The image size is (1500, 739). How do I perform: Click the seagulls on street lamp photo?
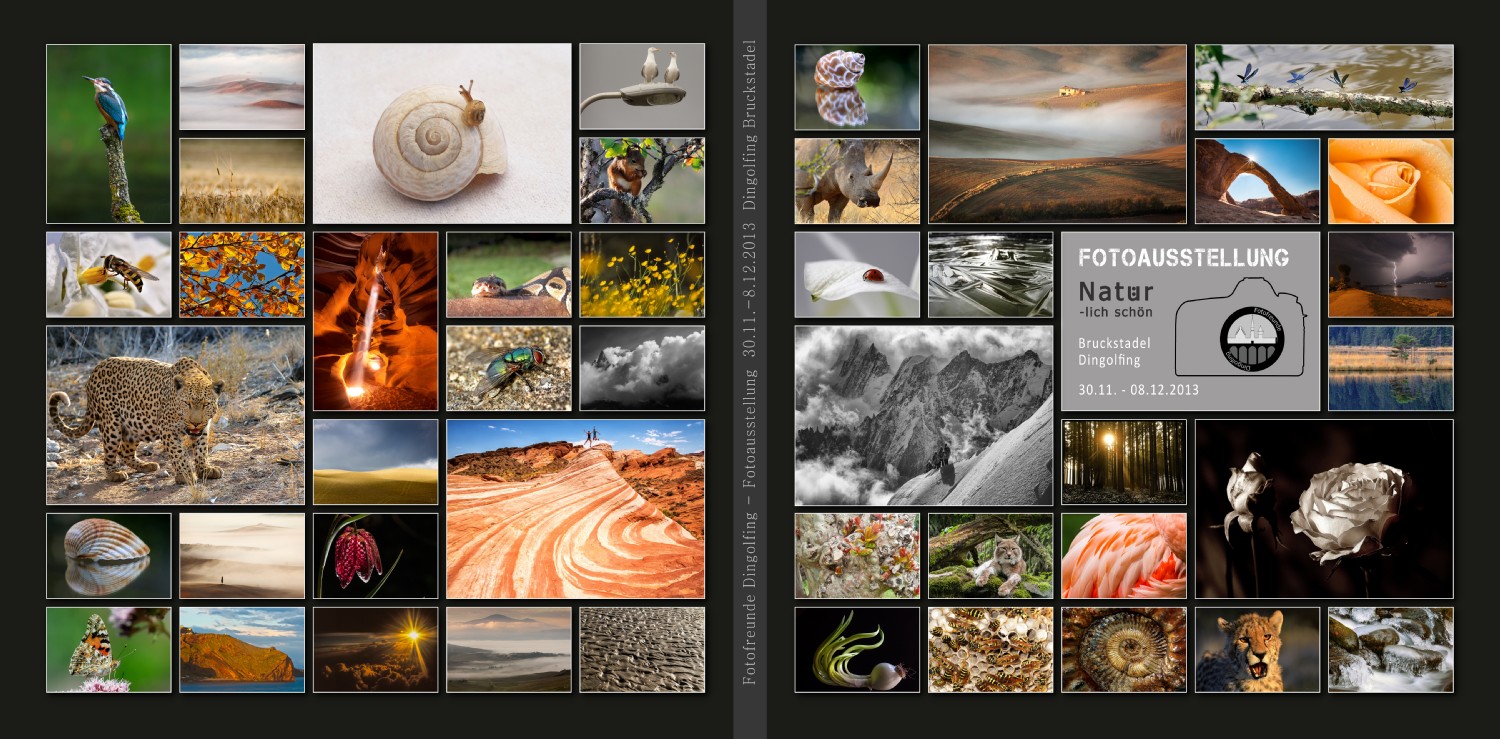[x=642, y=87]
